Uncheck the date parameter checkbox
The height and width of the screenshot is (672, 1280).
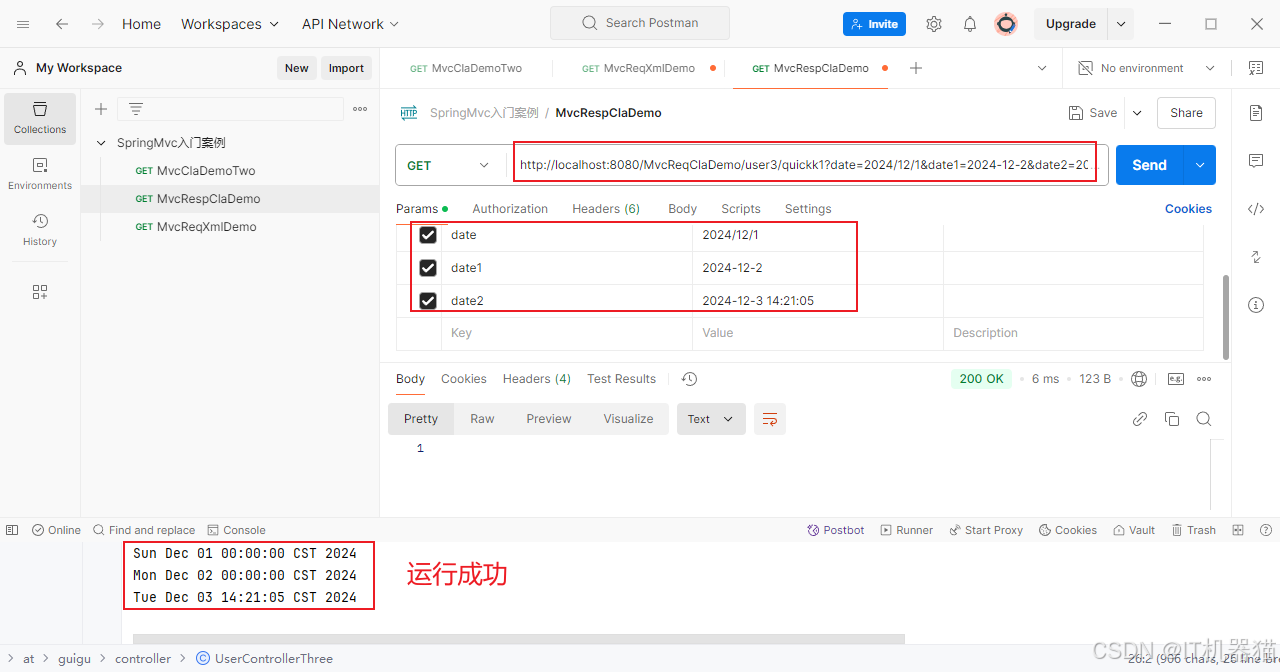pos(428,235)
